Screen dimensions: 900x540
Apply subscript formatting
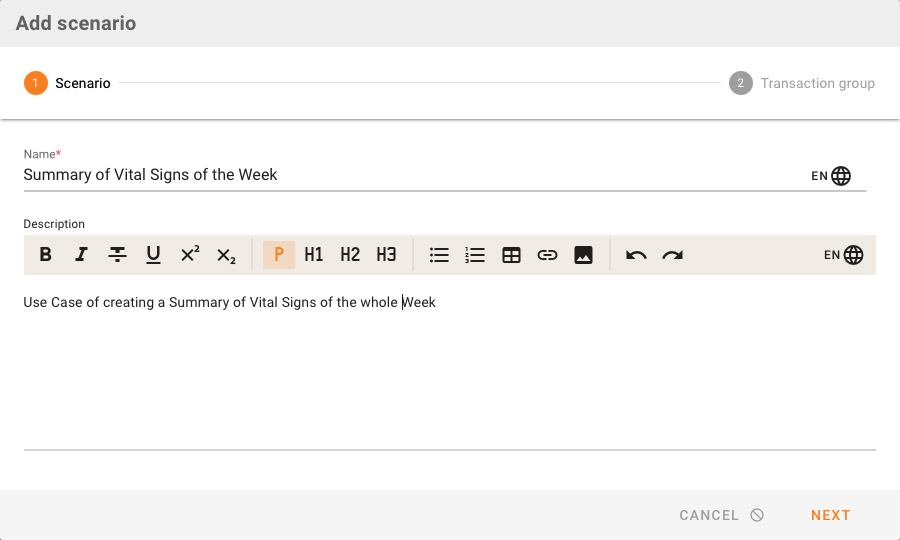[226, 255]
